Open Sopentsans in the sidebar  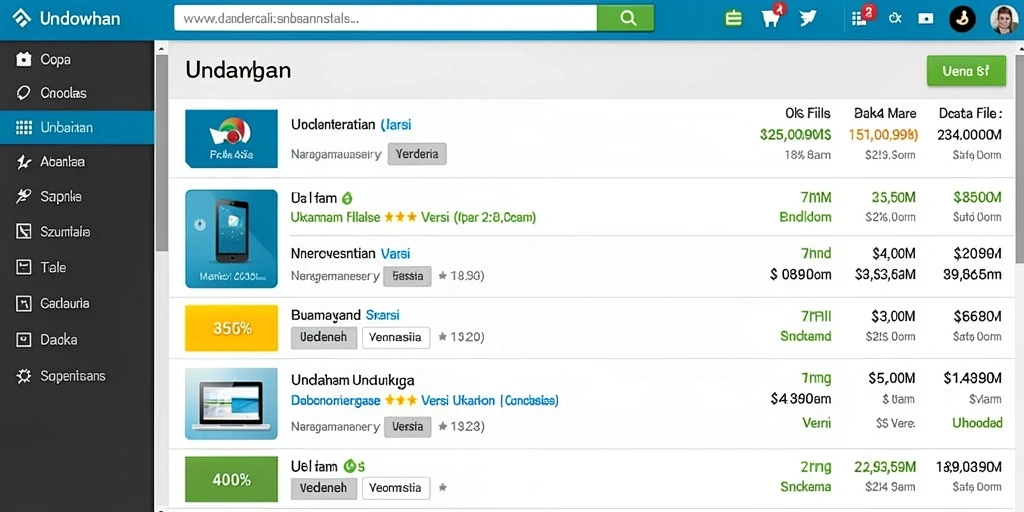[x=77, y=376]
